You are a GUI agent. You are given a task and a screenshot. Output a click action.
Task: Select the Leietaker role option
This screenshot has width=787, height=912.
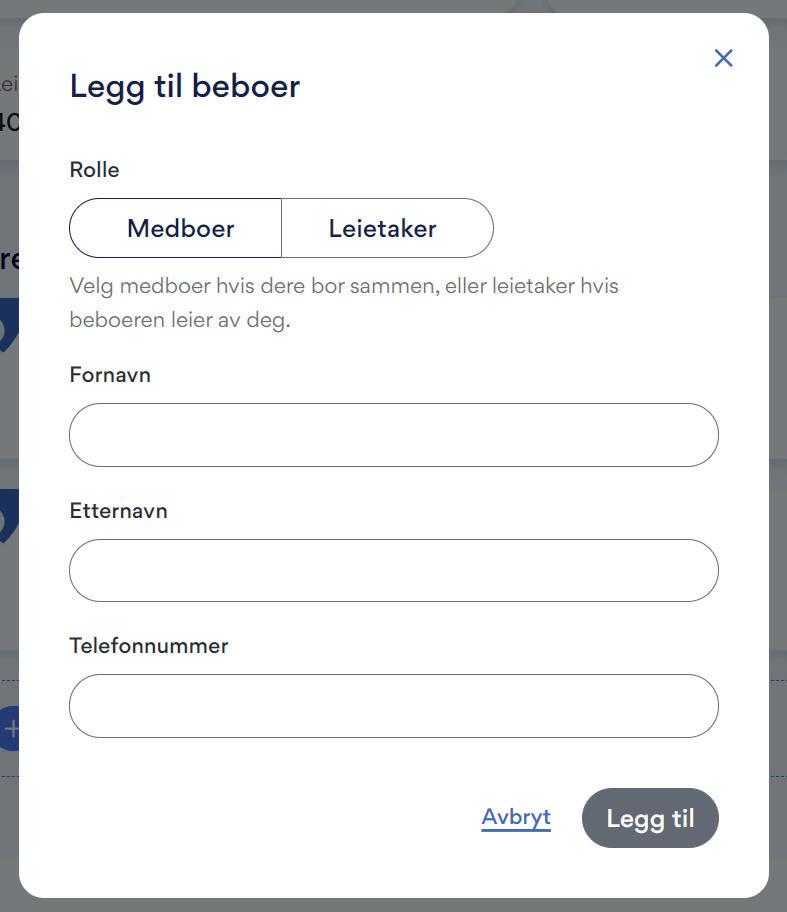click(x=387, y=228)
